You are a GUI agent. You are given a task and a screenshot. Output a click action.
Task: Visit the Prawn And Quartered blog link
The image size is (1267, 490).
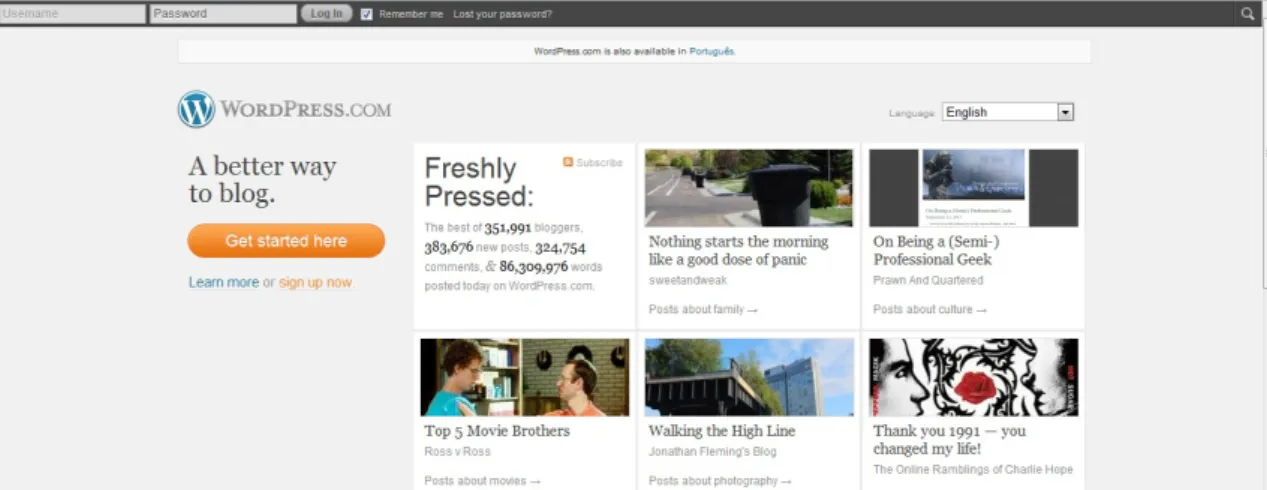[x=928, y=281]
